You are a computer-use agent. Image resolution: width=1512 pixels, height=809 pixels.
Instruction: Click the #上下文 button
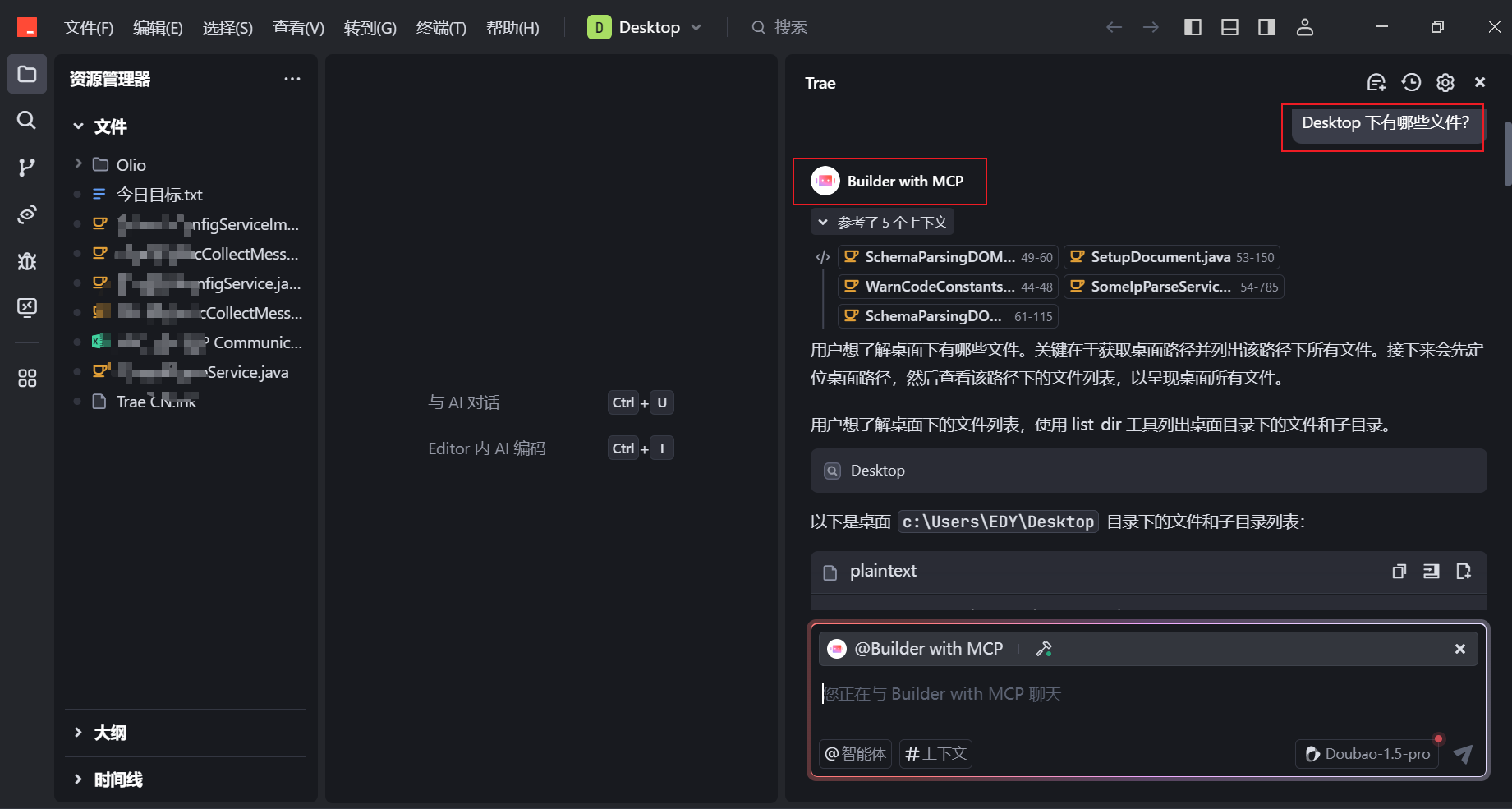(x=935, y=753)
